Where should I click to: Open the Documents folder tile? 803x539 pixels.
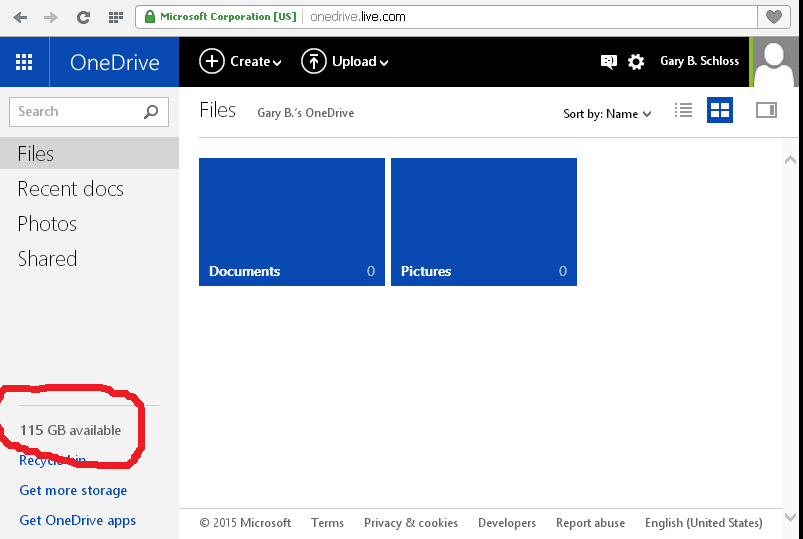point(292,222)
